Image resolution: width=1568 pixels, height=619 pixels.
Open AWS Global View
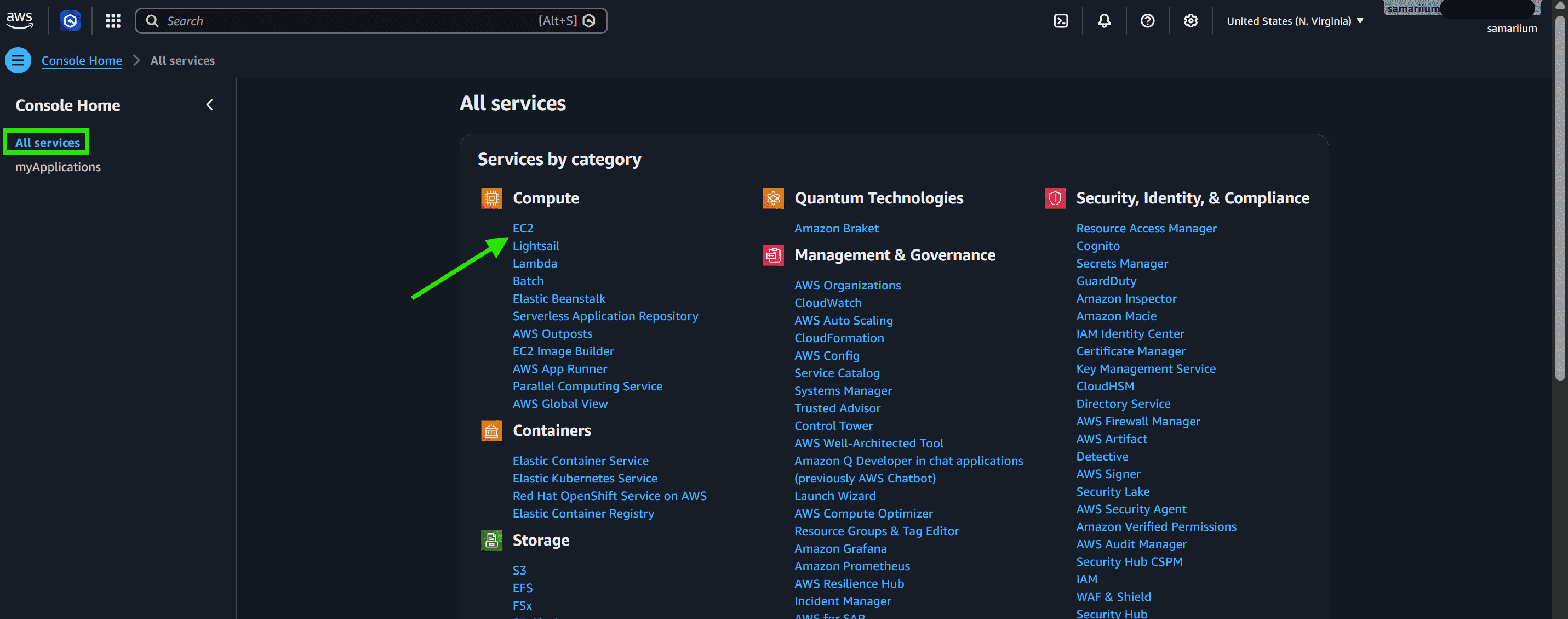click(560, 404)
